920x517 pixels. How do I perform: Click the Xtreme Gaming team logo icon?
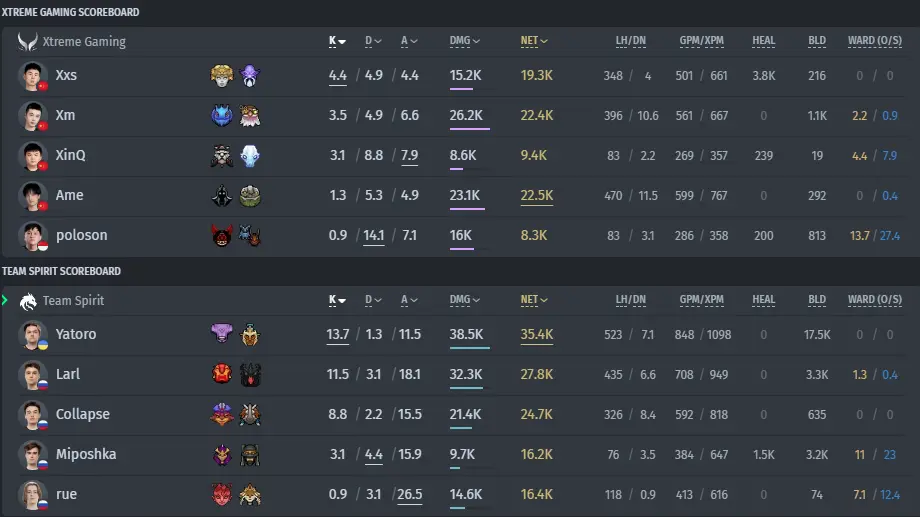click(27, 42)
